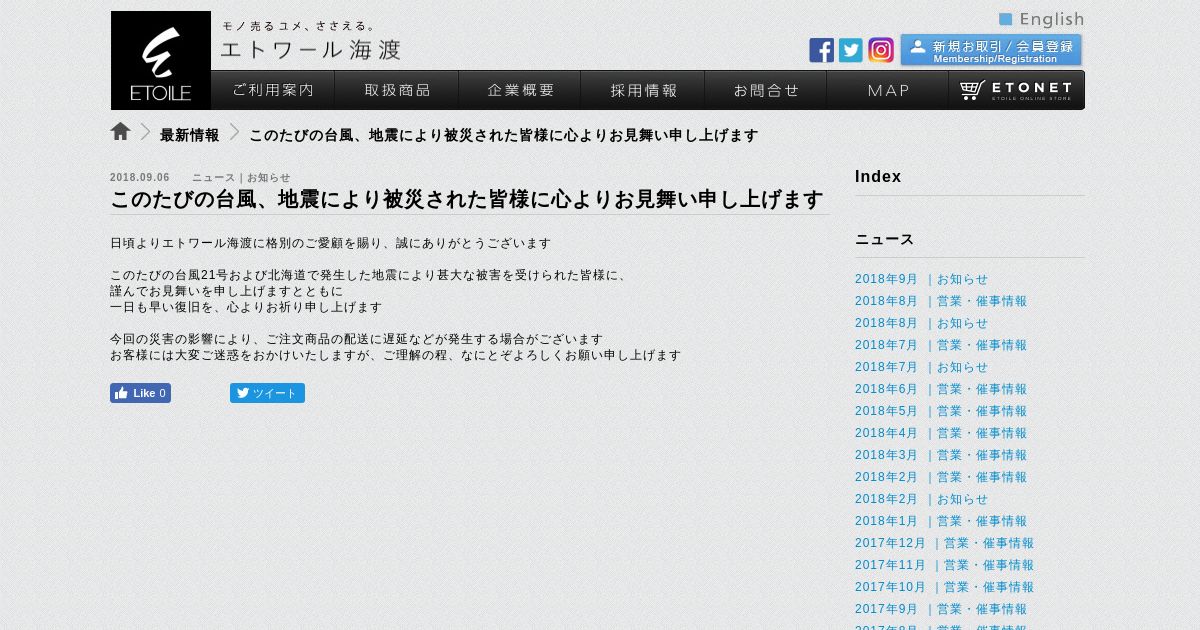
Task: Open the 採用情報 menu
Action: click(x=643, y=90)
